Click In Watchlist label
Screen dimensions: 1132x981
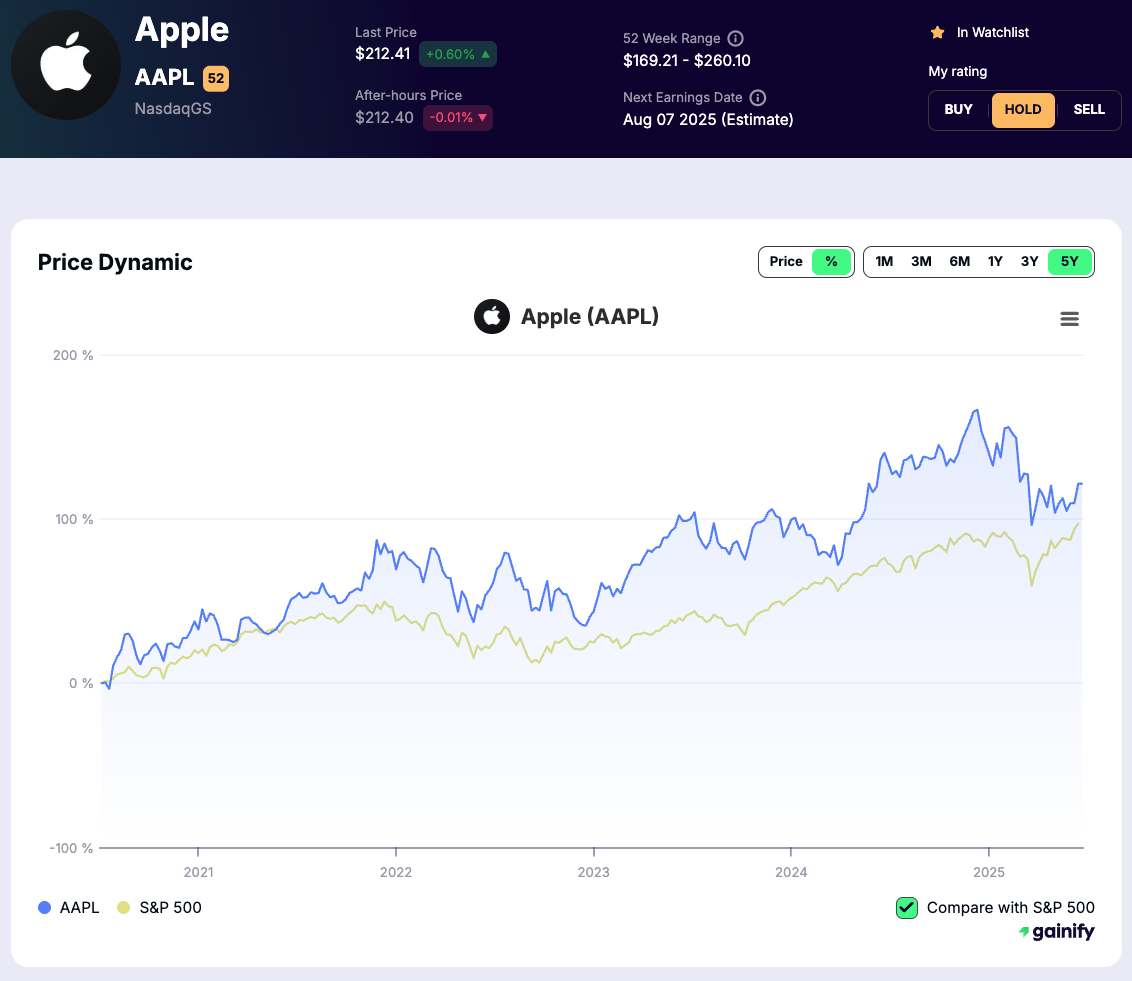993,32
